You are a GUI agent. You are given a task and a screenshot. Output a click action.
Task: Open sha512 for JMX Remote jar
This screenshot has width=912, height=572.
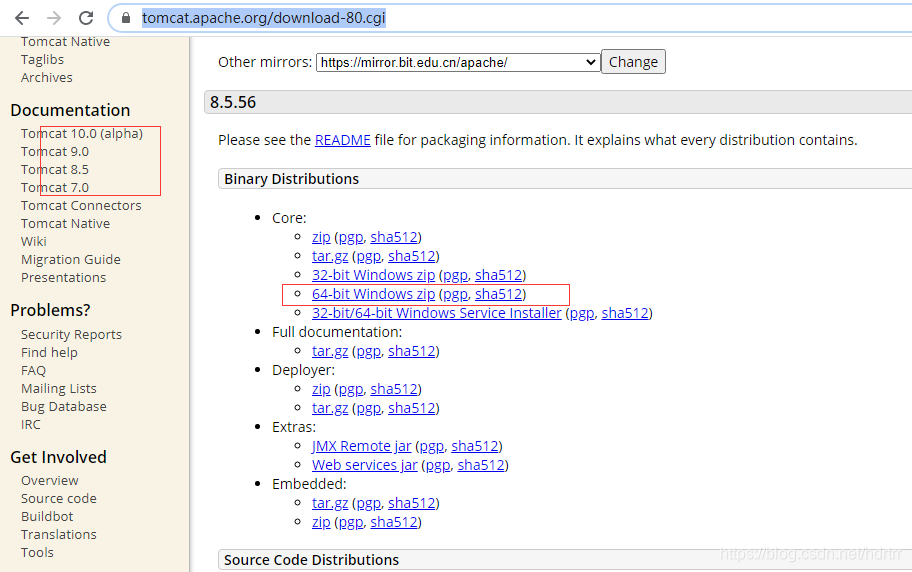click(x=475, y=446)
